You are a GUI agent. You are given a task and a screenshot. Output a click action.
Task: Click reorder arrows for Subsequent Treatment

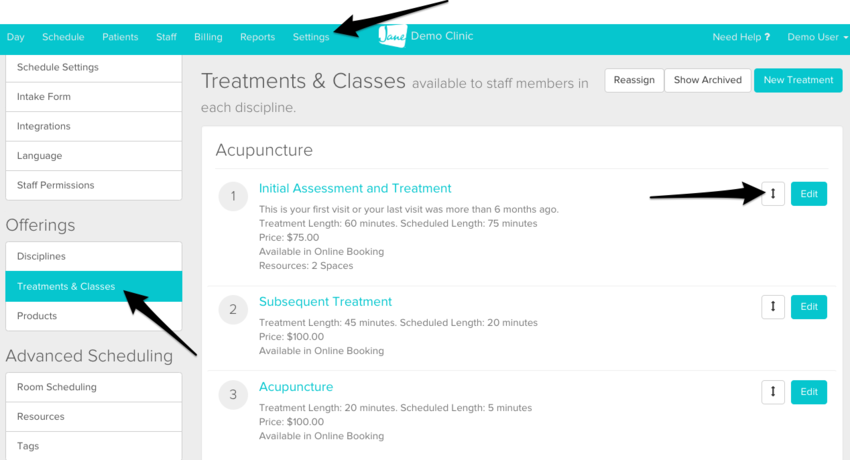point(773,307)
